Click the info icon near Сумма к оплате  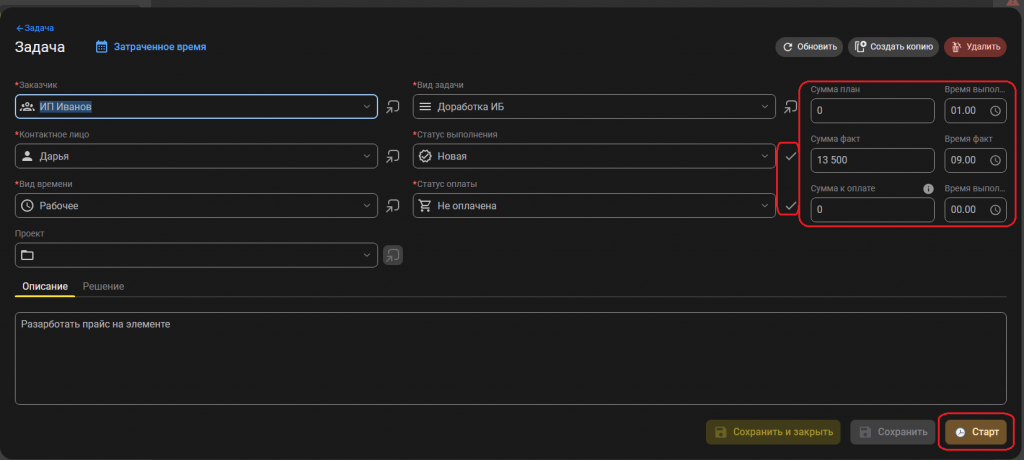coord(927,188)
